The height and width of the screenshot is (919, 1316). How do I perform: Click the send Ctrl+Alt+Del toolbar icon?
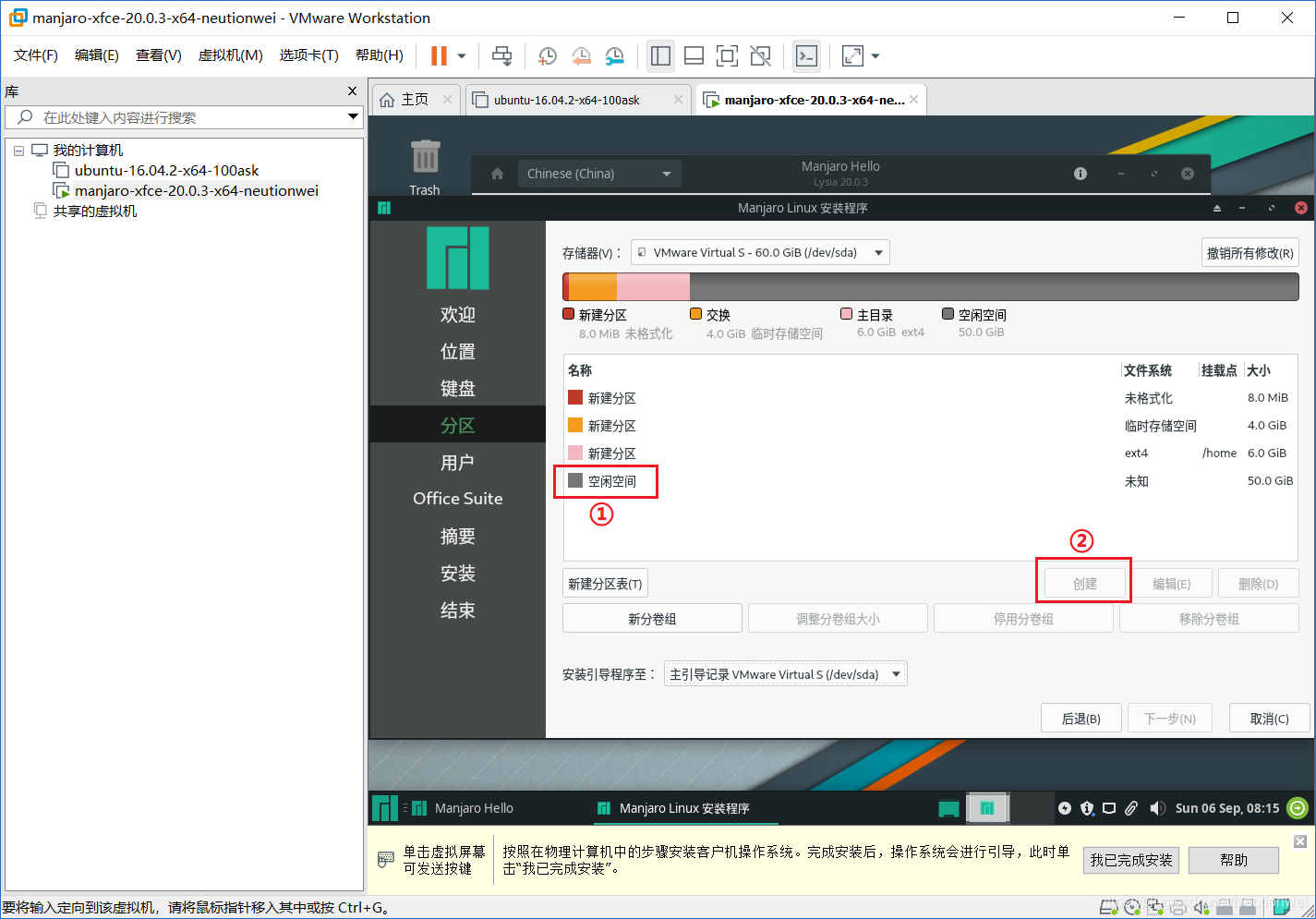pyautogui.click(x=501, y=56)
